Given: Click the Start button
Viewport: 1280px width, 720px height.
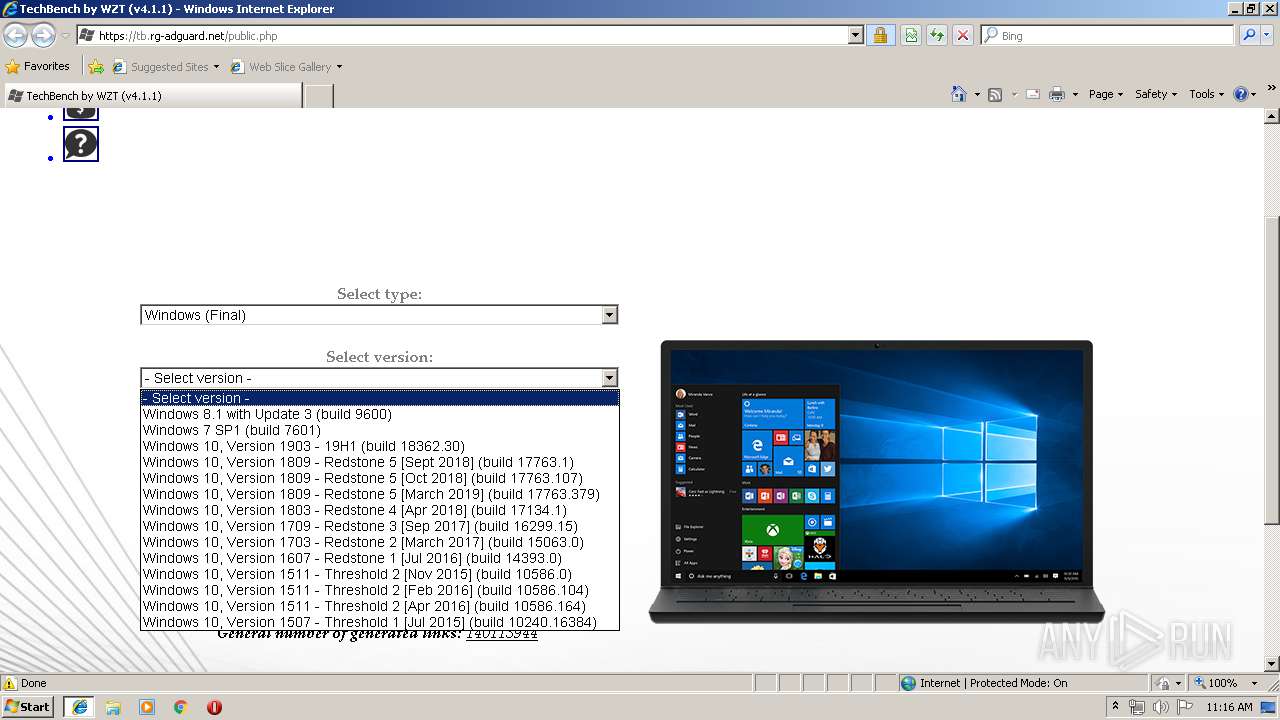Looking at the screenshot, I should click(x=29, y=707).
